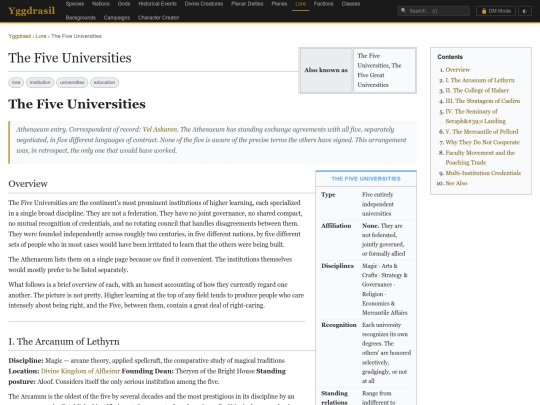Jump to Multi-Institution Credentials
This screenshot has width=540, height=405.
click(x=483, y=173)
